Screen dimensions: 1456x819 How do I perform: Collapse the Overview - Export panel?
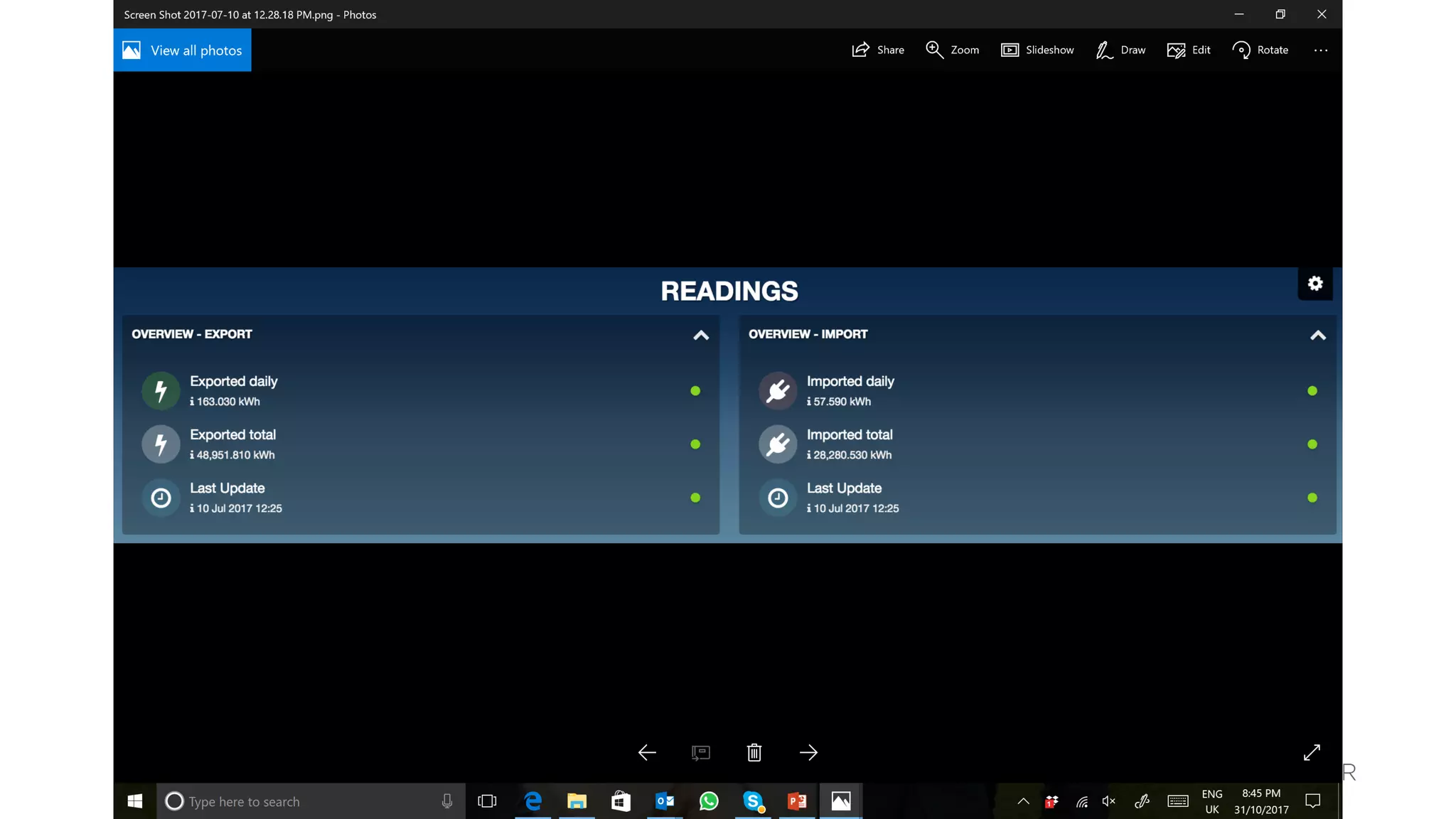click(701, 336)
